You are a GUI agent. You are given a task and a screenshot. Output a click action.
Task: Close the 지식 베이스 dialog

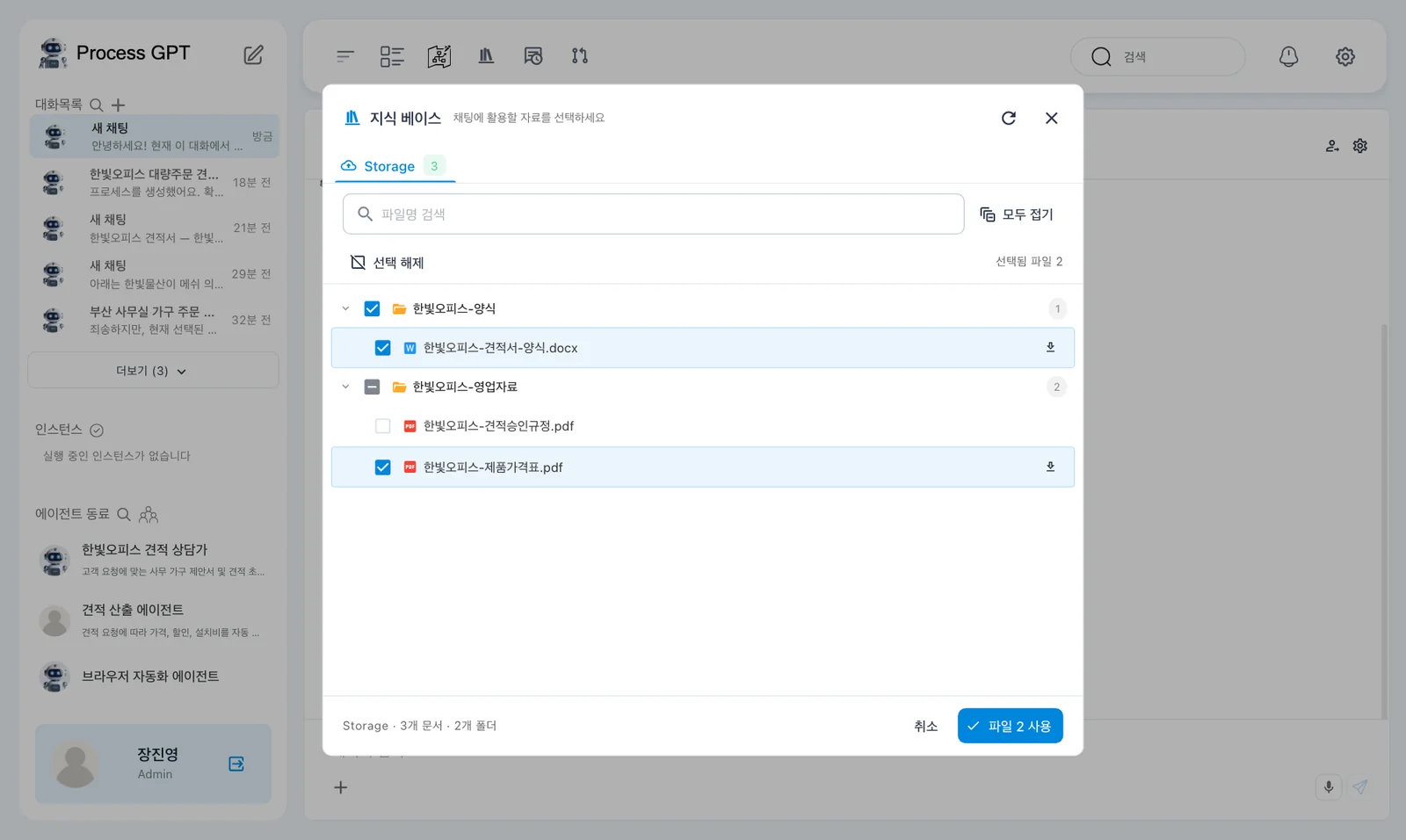(1051, 118)
